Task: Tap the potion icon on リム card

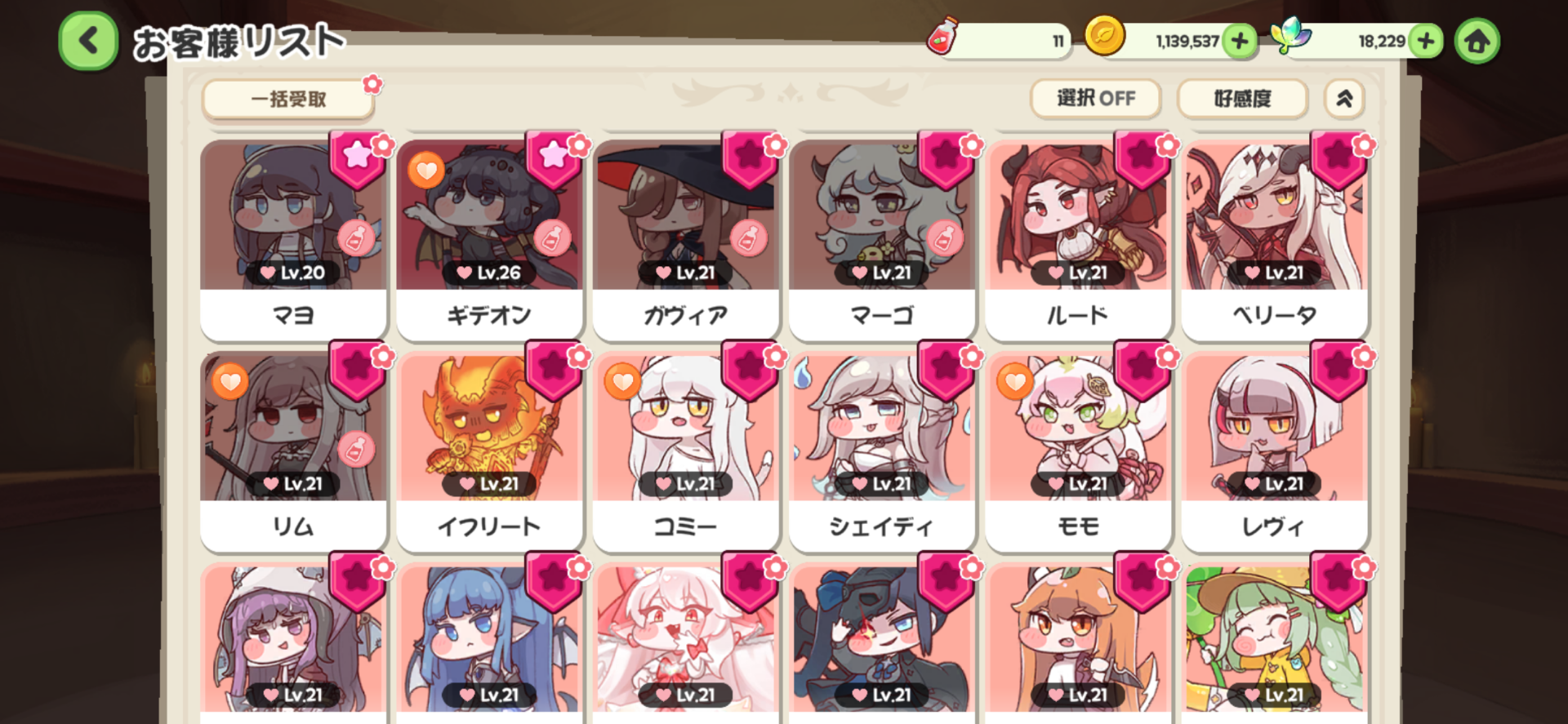Action: click(x=356, y=450)
